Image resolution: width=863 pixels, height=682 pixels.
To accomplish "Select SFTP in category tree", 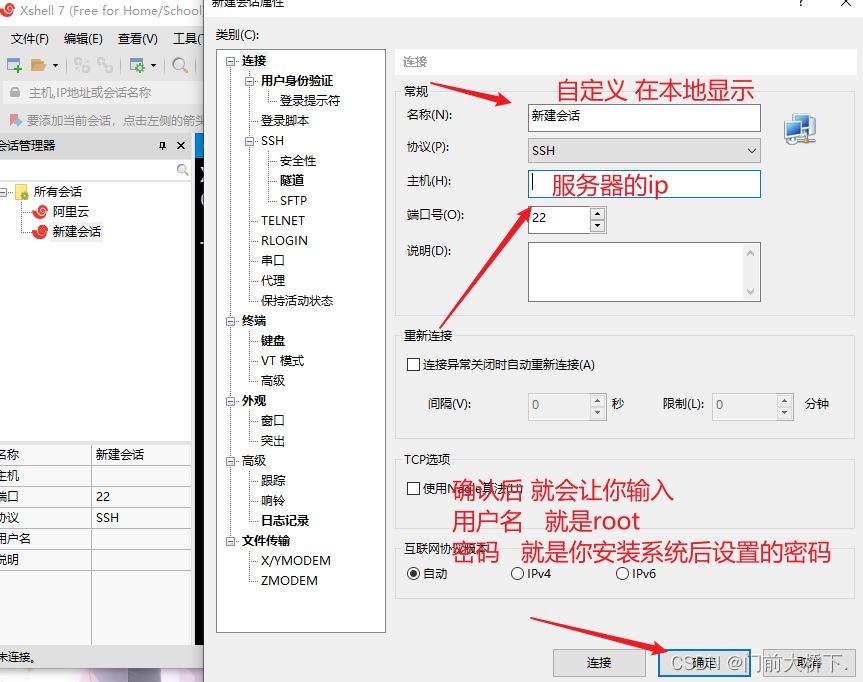I will point(293,201).
